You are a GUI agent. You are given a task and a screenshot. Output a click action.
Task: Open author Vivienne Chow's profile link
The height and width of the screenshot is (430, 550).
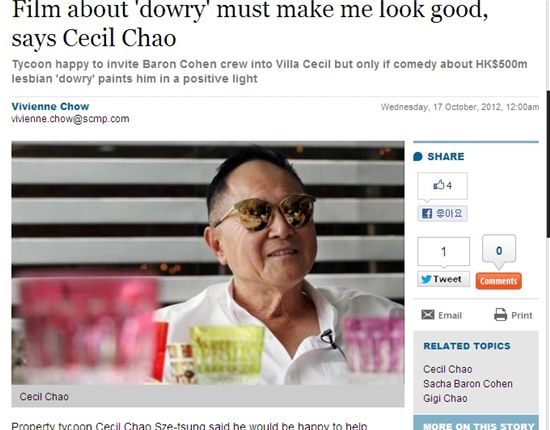[50, 106]
